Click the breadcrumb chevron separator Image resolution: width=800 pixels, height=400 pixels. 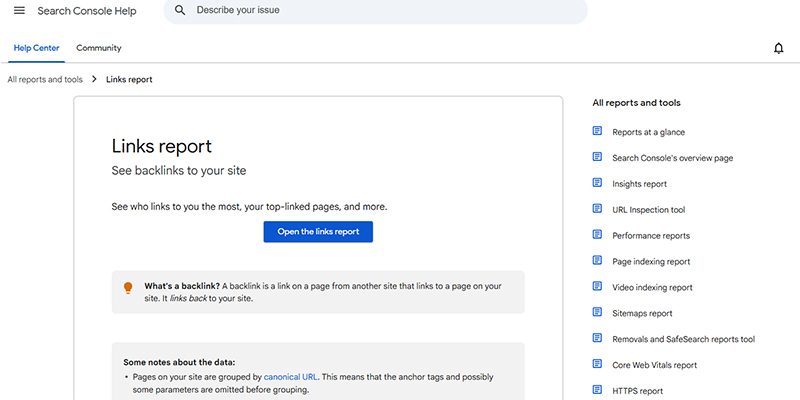click(94, 80)
